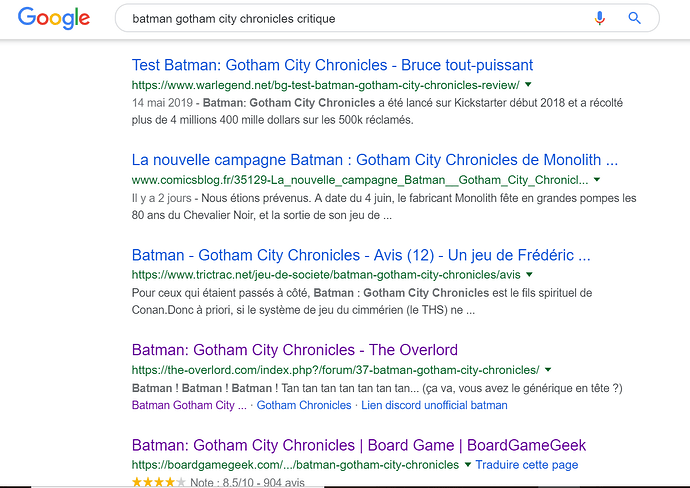Open 'Test Batman: Gotham City Chronicles' result
This screenshot has width=690, height=488.
(x=332, y=65)
